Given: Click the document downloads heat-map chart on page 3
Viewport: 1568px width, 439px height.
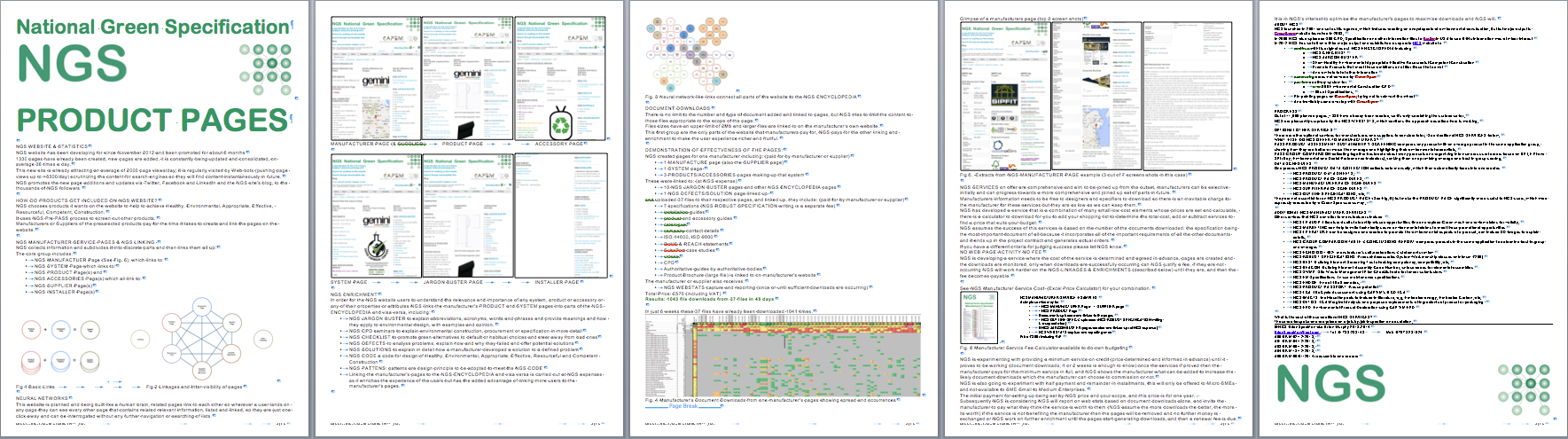Looking at the screenshot, I should [x=782, y=354].
